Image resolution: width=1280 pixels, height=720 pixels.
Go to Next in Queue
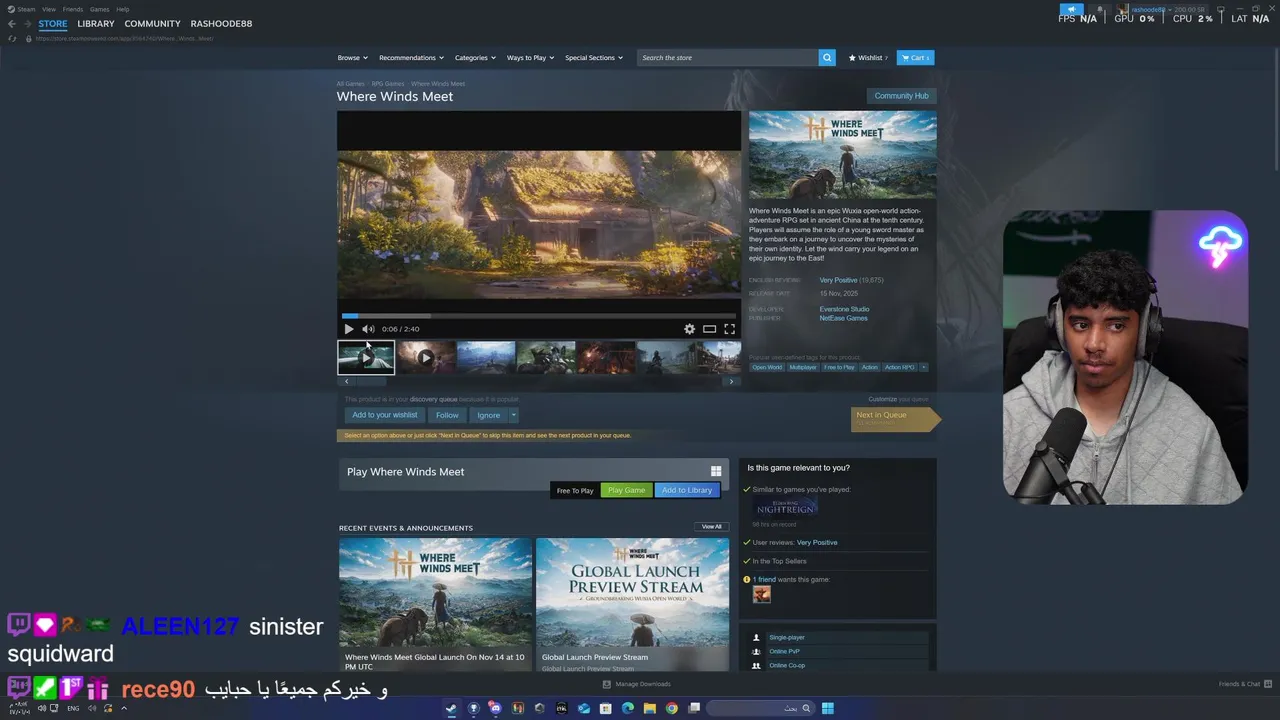(x=895, y=419)
